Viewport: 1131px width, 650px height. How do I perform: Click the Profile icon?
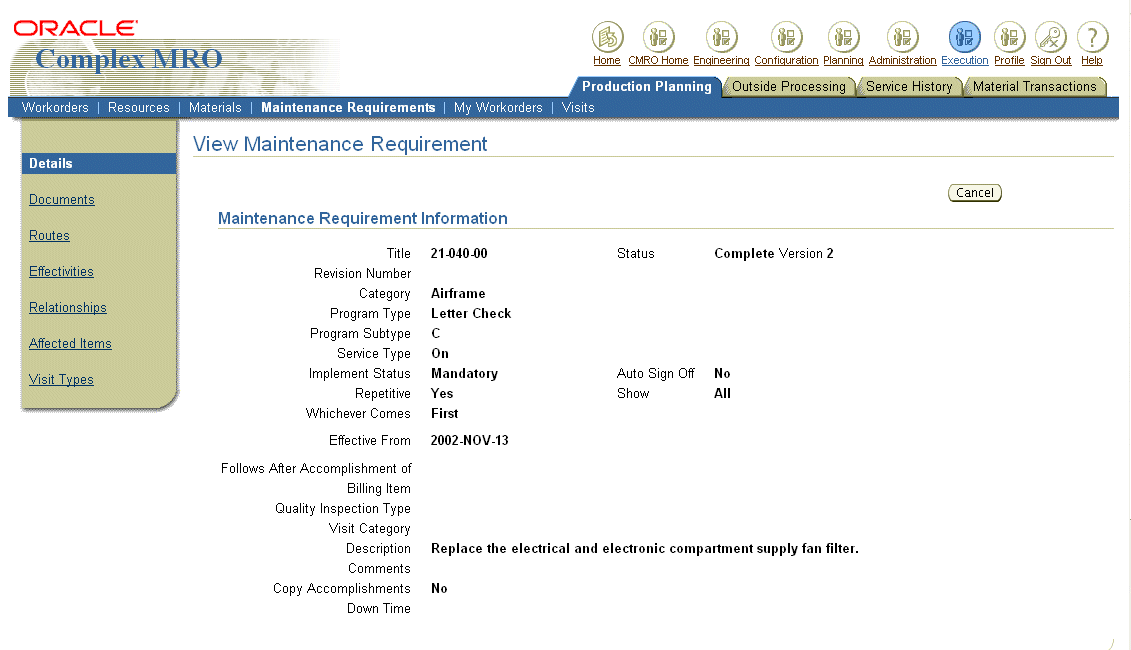(1009, 37)
